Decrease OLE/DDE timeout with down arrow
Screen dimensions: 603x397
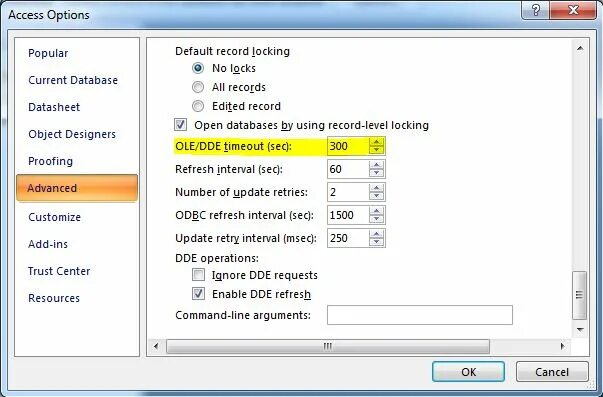(x=376, y=150)
